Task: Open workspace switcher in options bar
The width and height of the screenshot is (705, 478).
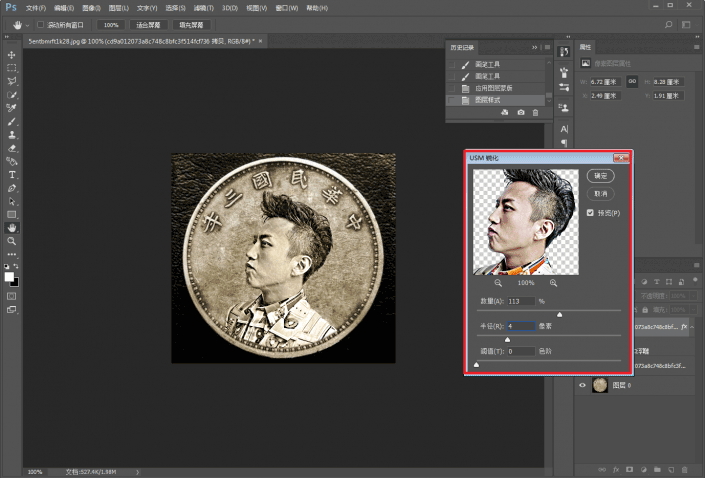Action: click(x=686, y=25)
